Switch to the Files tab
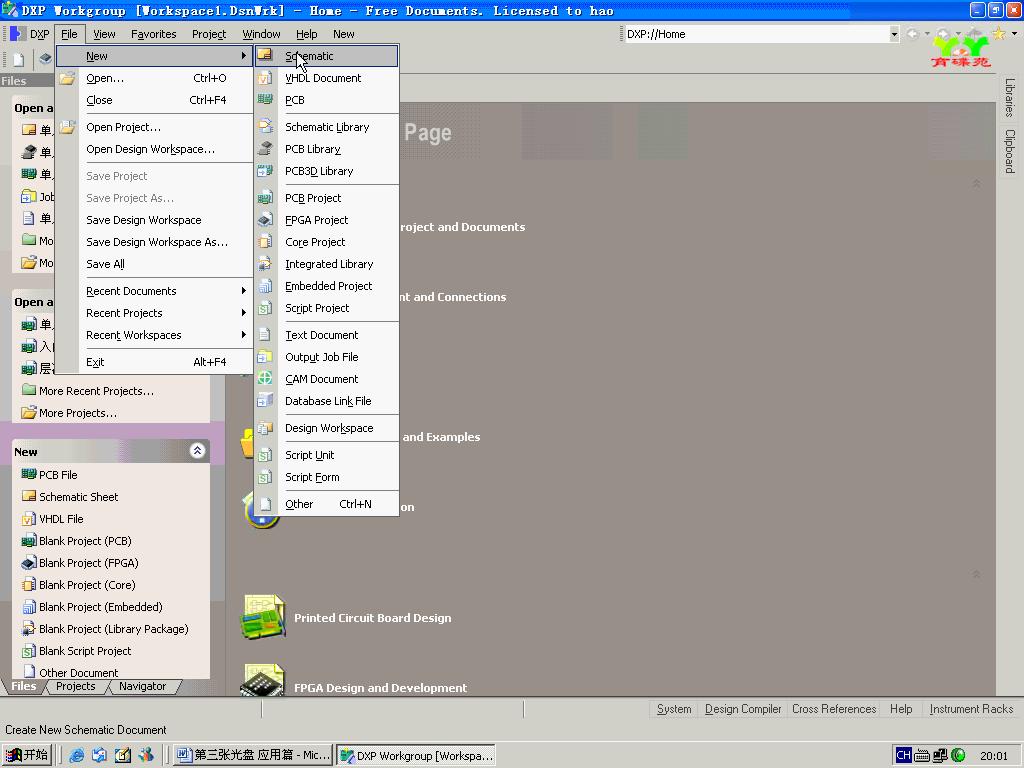1024x768 pixels. (x=24, y=686)
